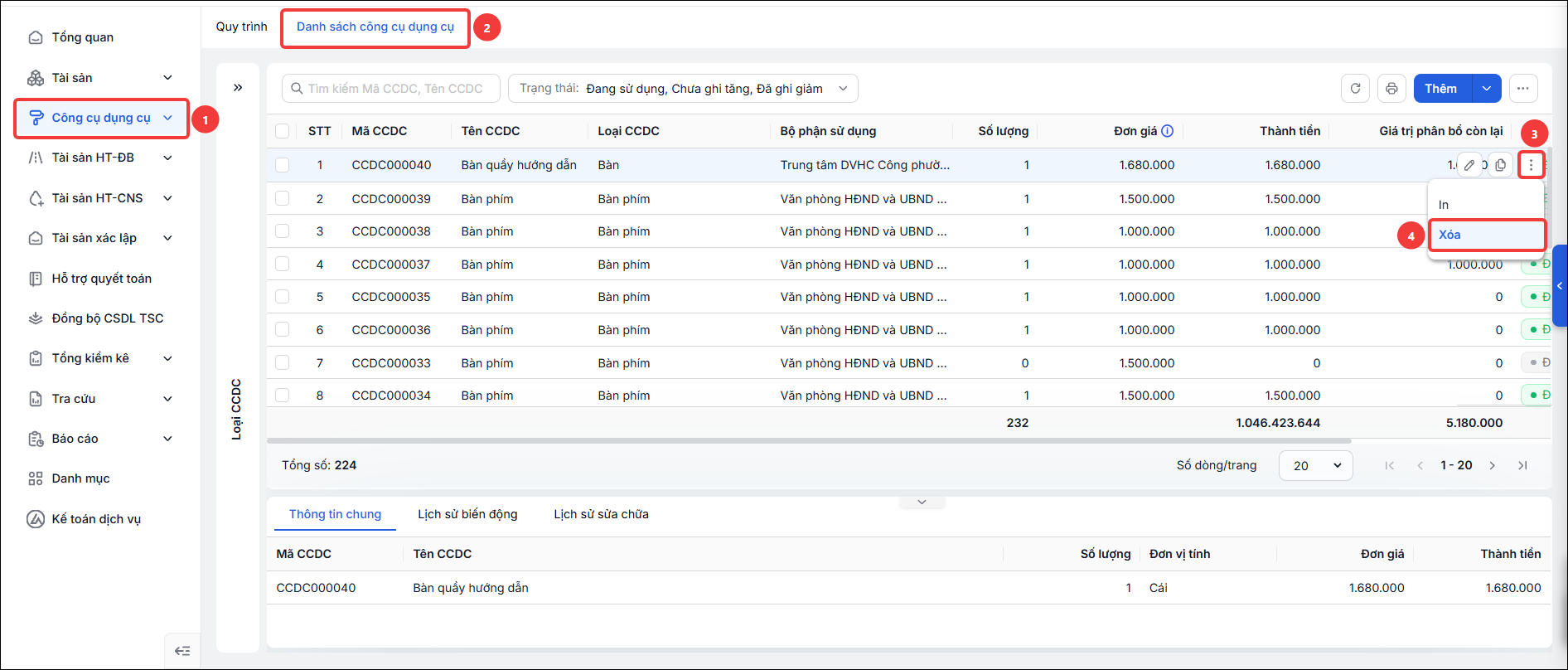Check the box for row CCDC000039
This screenshot has height=670, width=1568.
pyautogui.click(x=283, y=199)
